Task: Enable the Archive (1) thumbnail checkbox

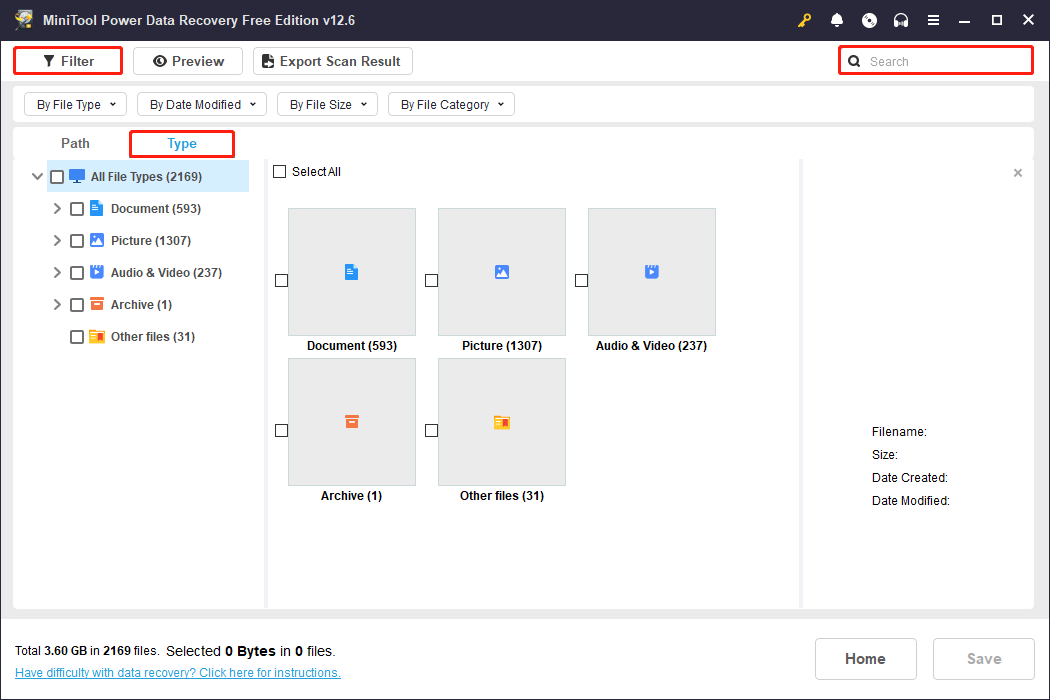Action: tap(281, 430)
